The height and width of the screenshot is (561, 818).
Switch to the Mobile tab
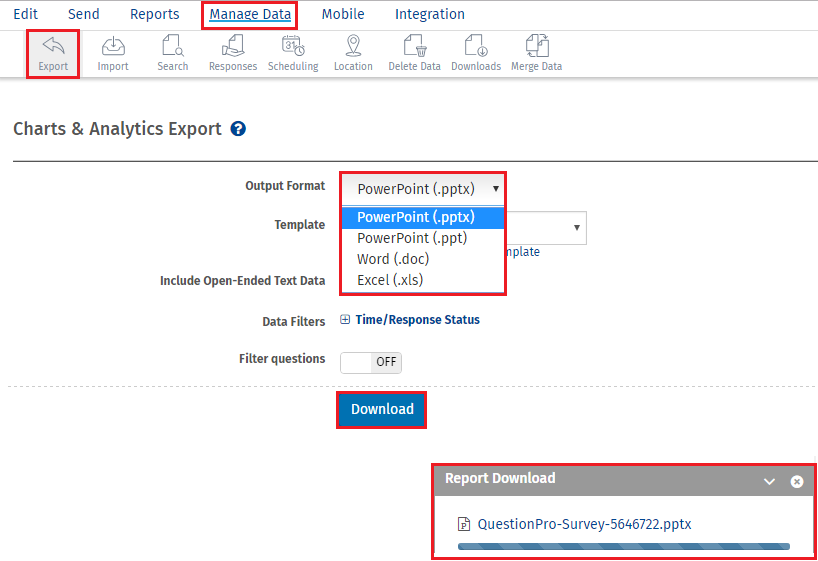coord(343,14)
